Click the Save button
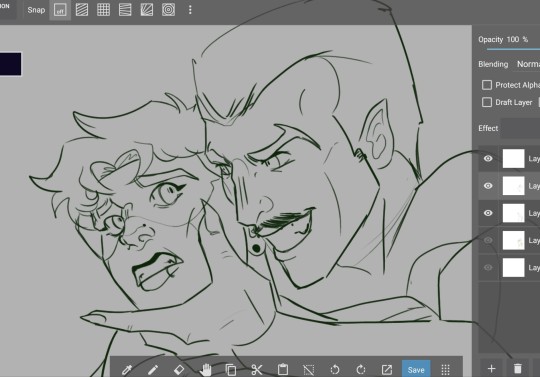The image size is (540, 377). 416,369
